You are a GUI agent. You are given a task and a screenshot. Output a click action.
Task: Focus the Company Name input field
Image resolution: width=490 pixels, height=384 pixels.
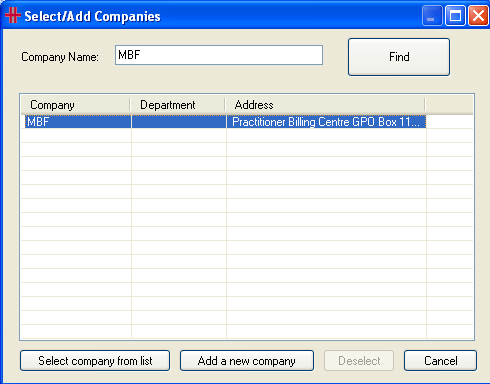tap(219, 55)
